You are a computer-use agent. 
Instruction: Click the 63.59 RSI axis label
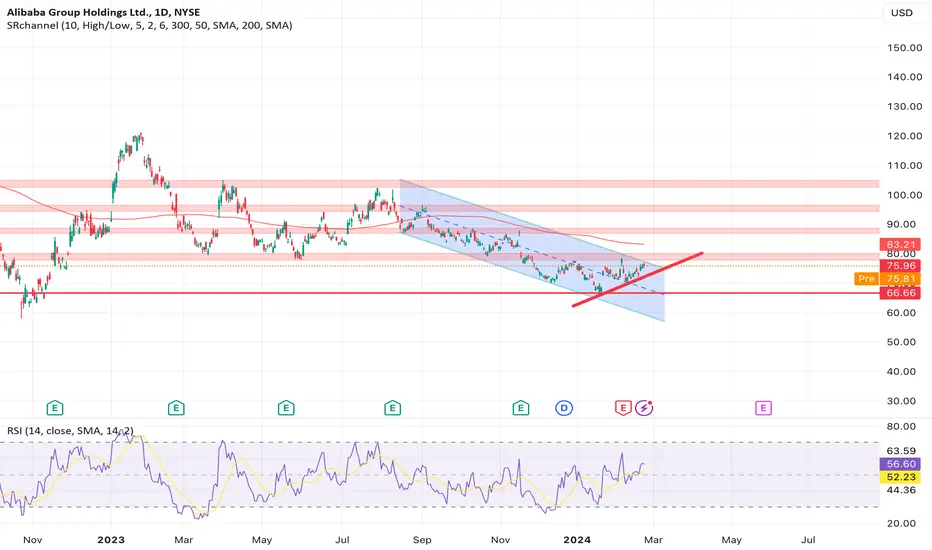point(901,451)
